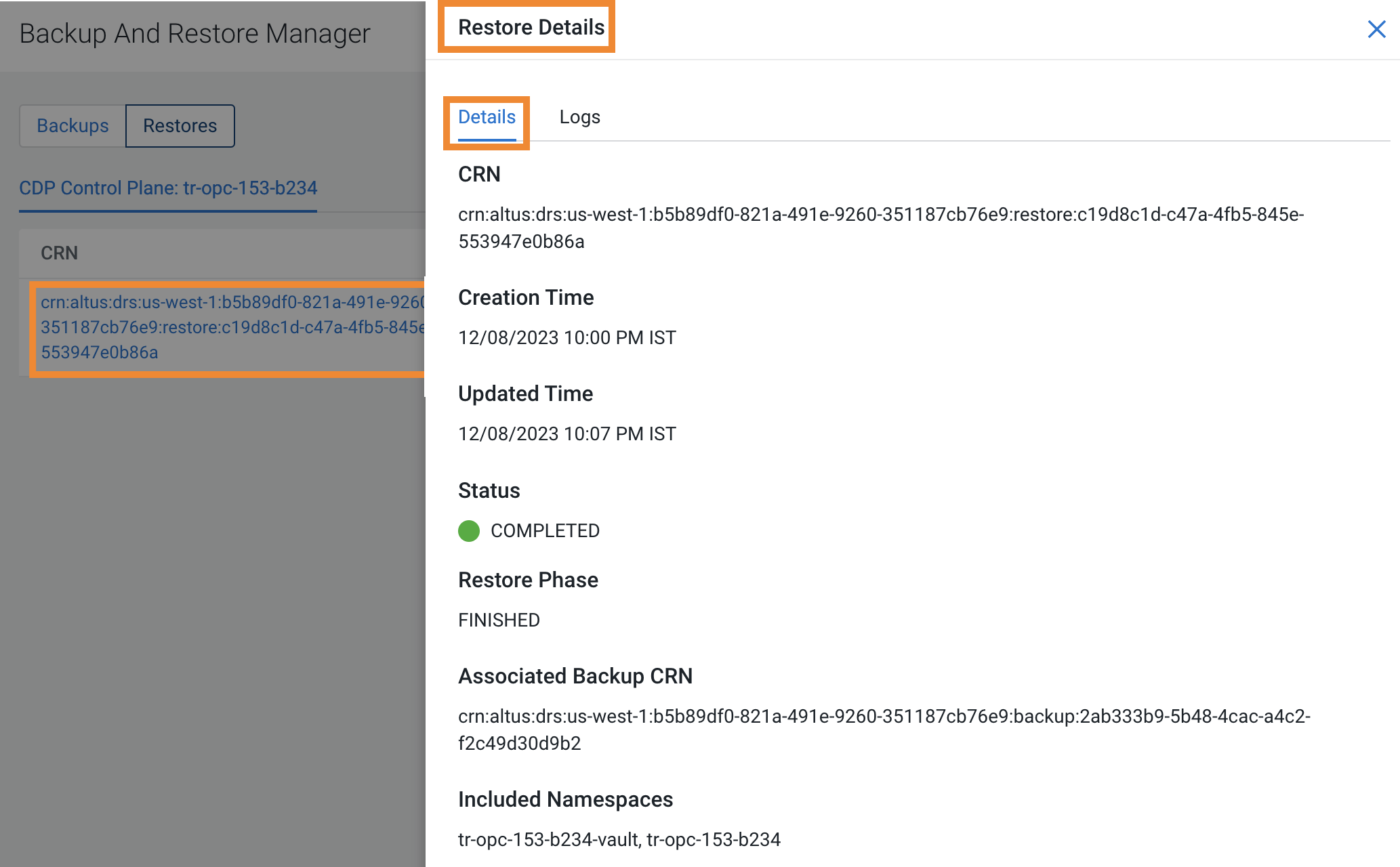This screenshot has height=867, width=1400.
Task: Select the CRN column header
Action: [60, 253]
